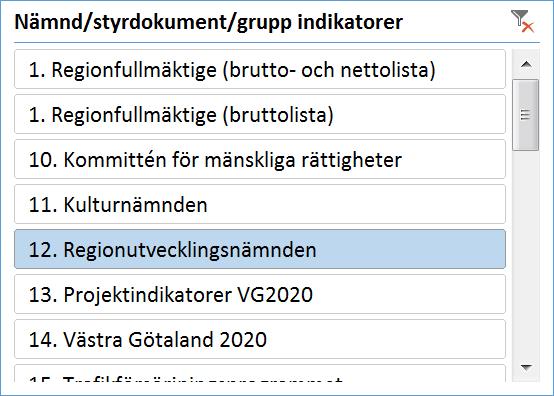
Task: Click the vertical scrollbar thumb
Action: (x=526, y=115)
